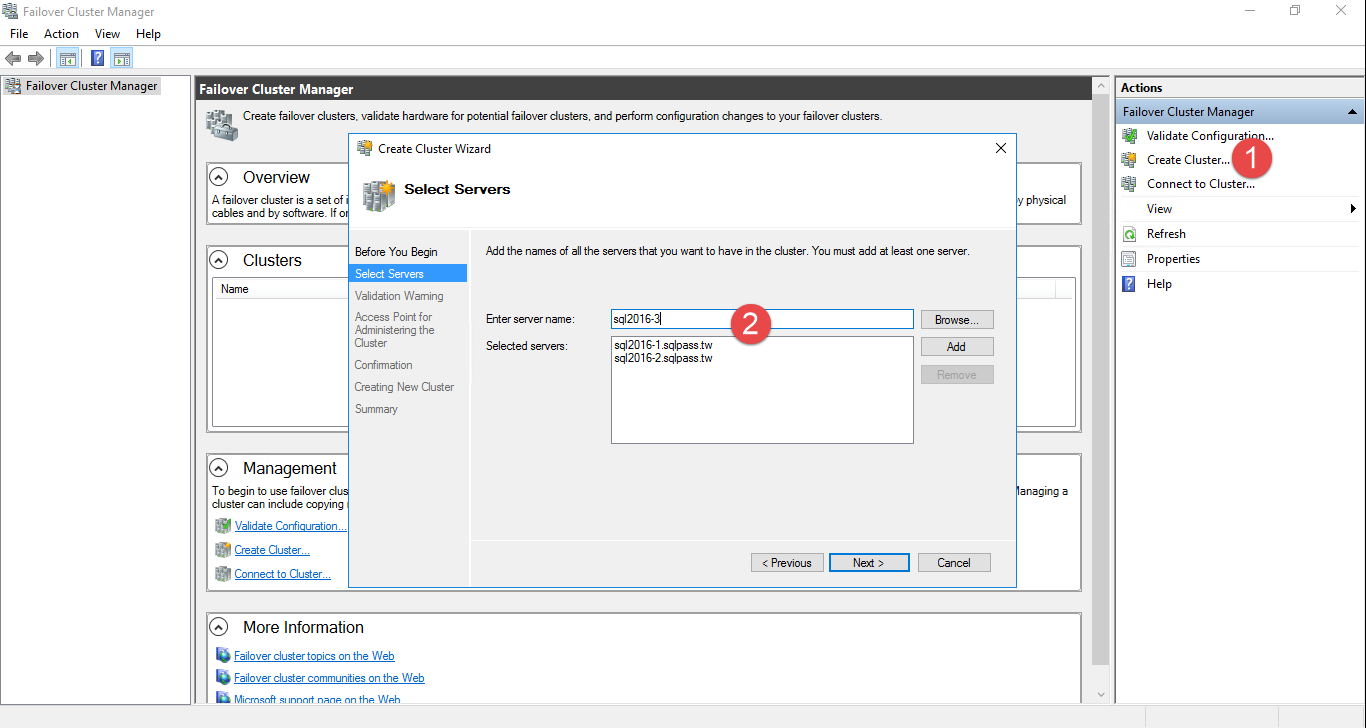This screenshot has height=728, width=1366.
Task: Collapse the Management section
Action: coord(219,468)
